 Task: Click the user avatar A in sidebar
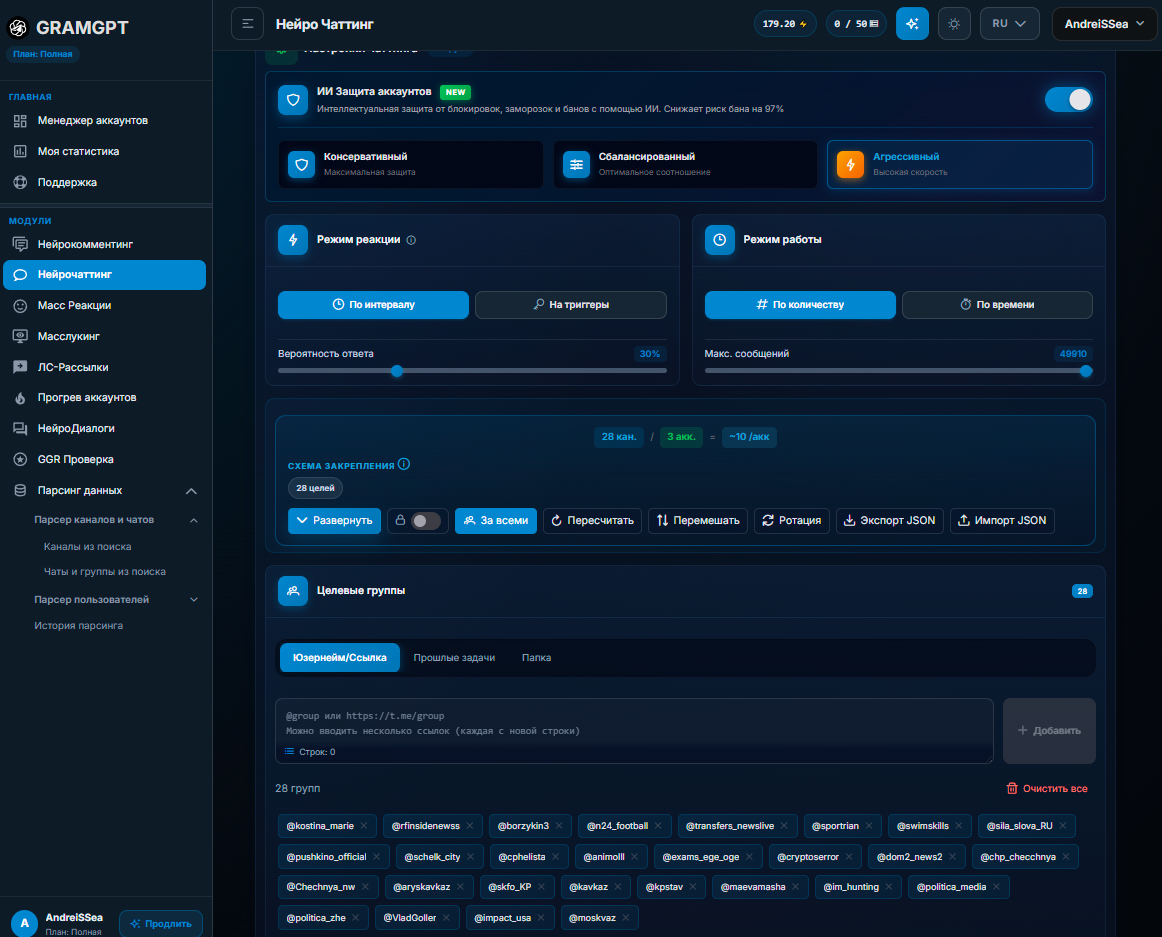pyautogui.click(x=24, y=923)
